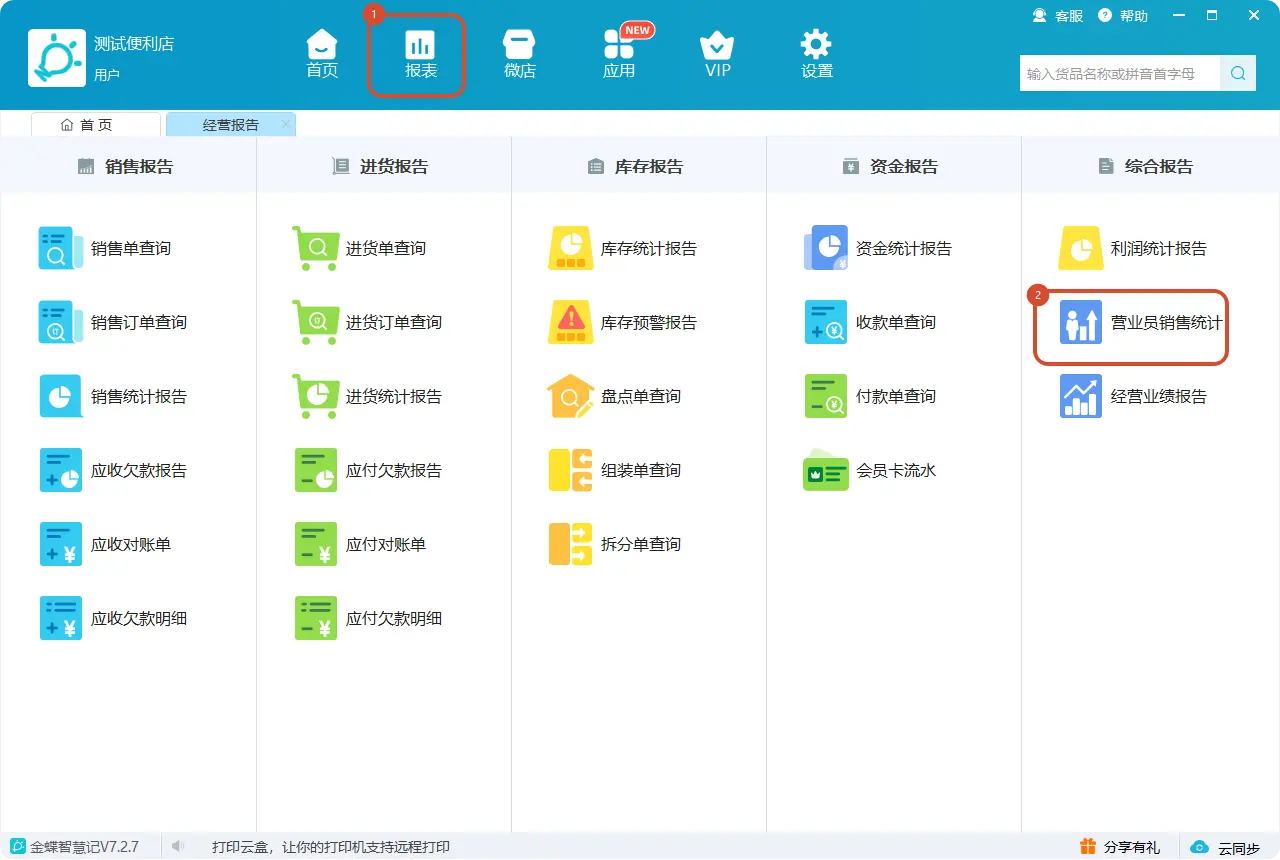Open 会员卡流水

869,470
